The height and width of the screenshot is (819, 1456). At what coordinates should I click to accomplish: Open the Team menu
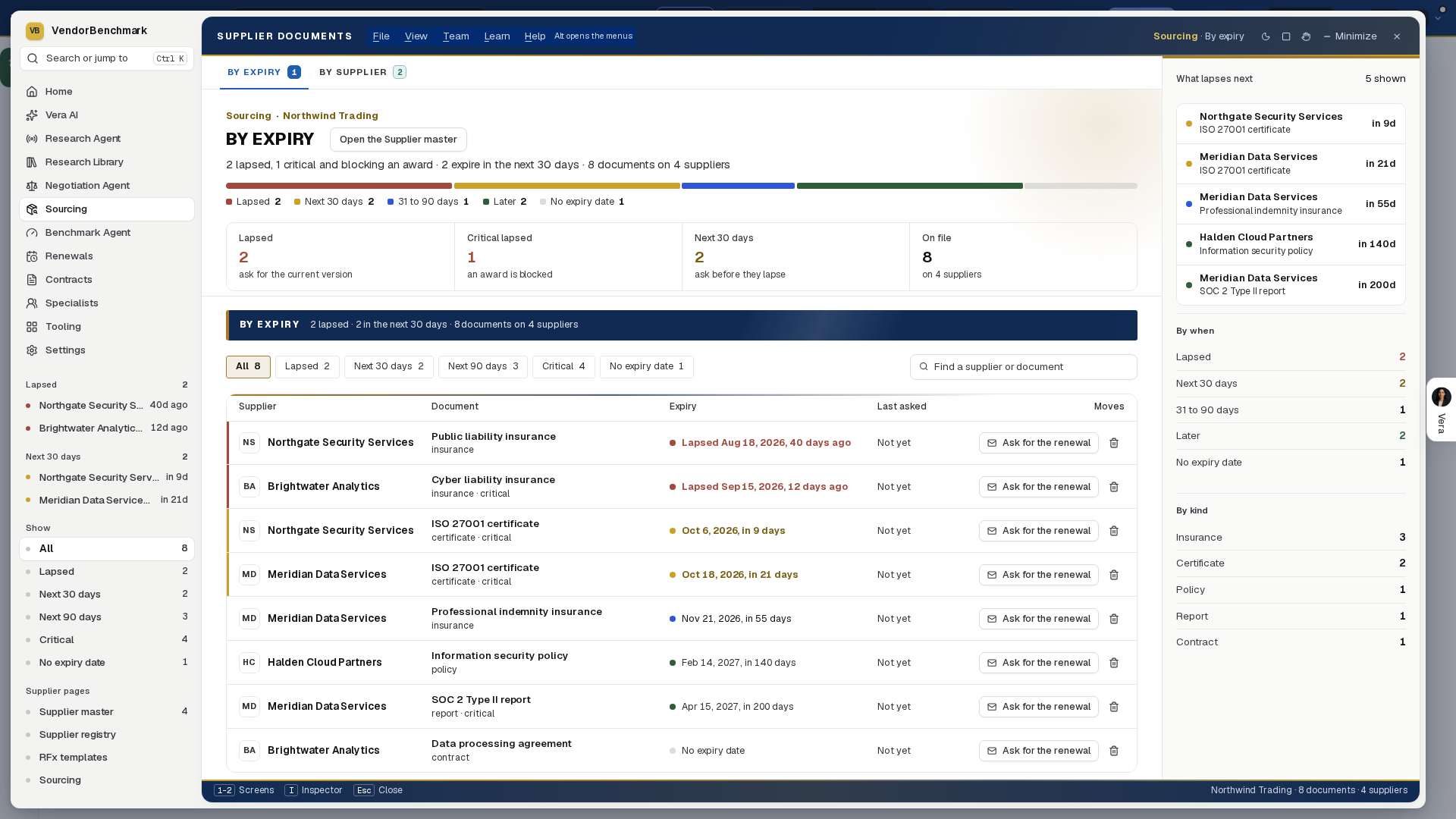pos(456,36)
